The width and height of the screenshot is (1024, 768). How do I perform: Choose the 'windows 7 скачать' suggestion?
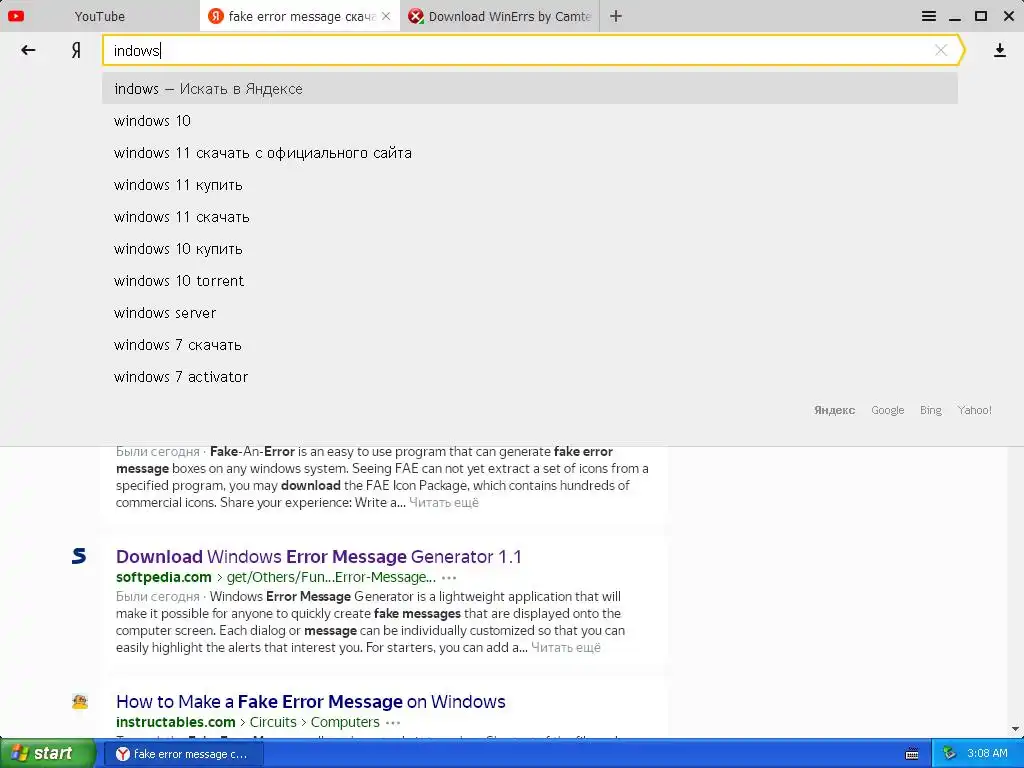coord(530,345)
